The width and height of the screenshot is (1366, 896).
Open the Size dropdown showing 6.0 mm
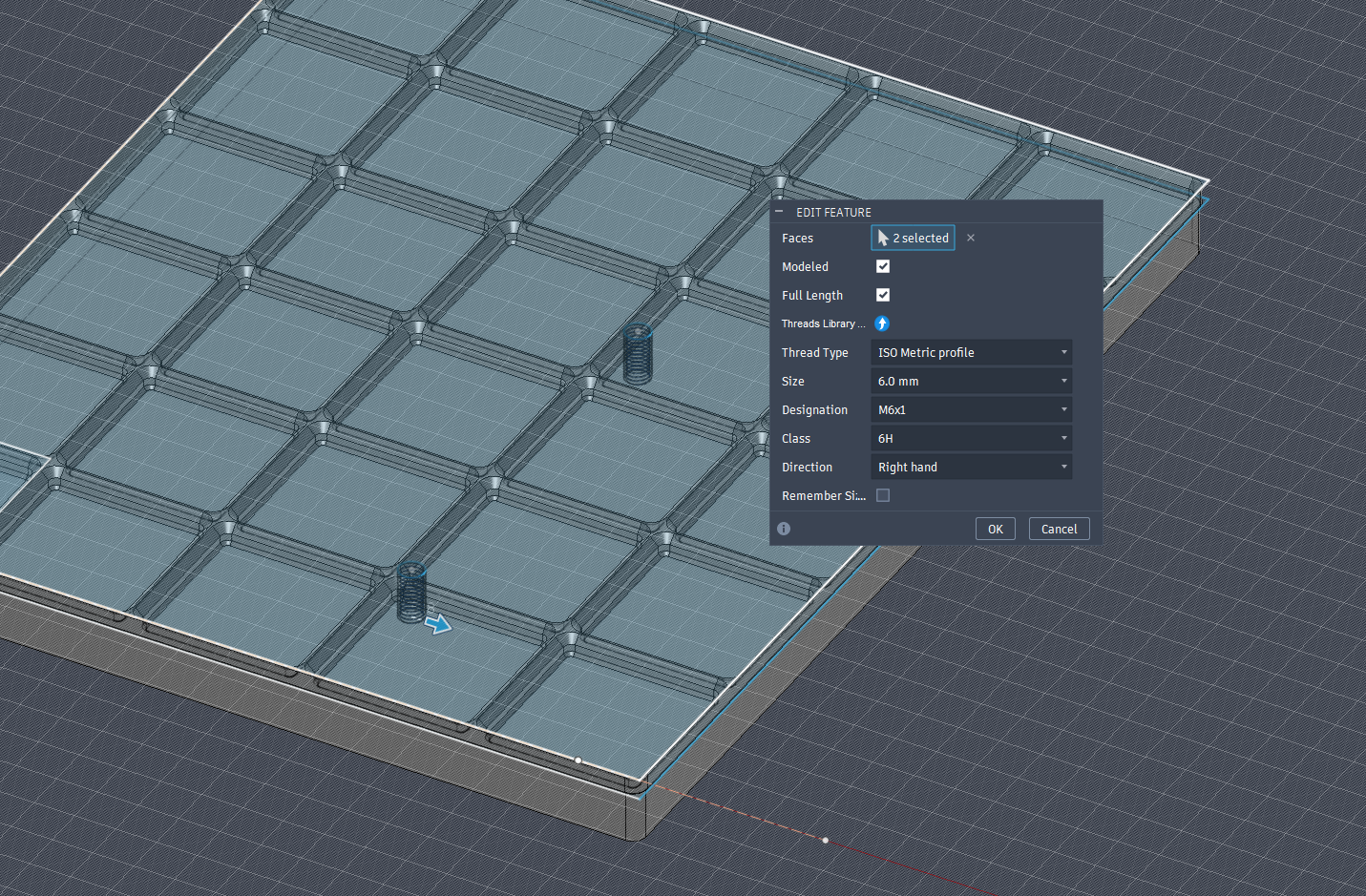pos(972,381)
